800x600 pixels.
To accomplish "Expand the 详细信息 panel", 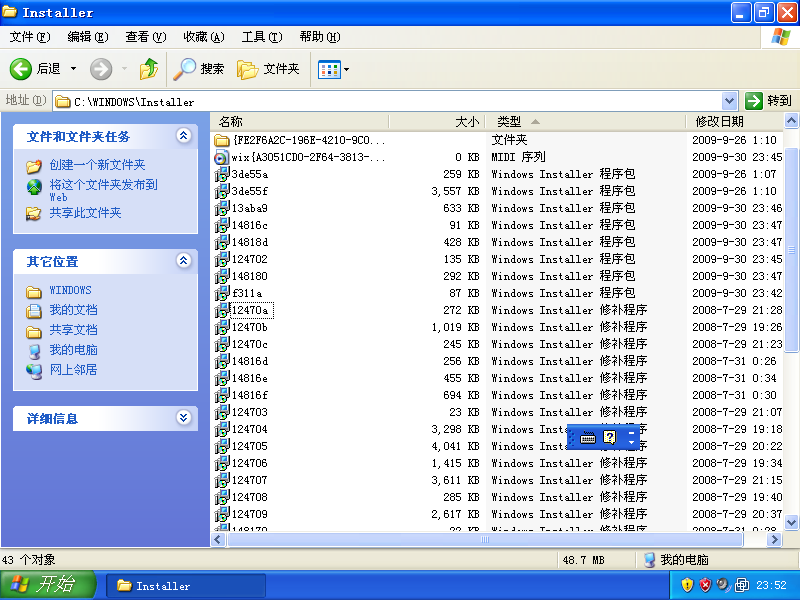I will (184, 418).
